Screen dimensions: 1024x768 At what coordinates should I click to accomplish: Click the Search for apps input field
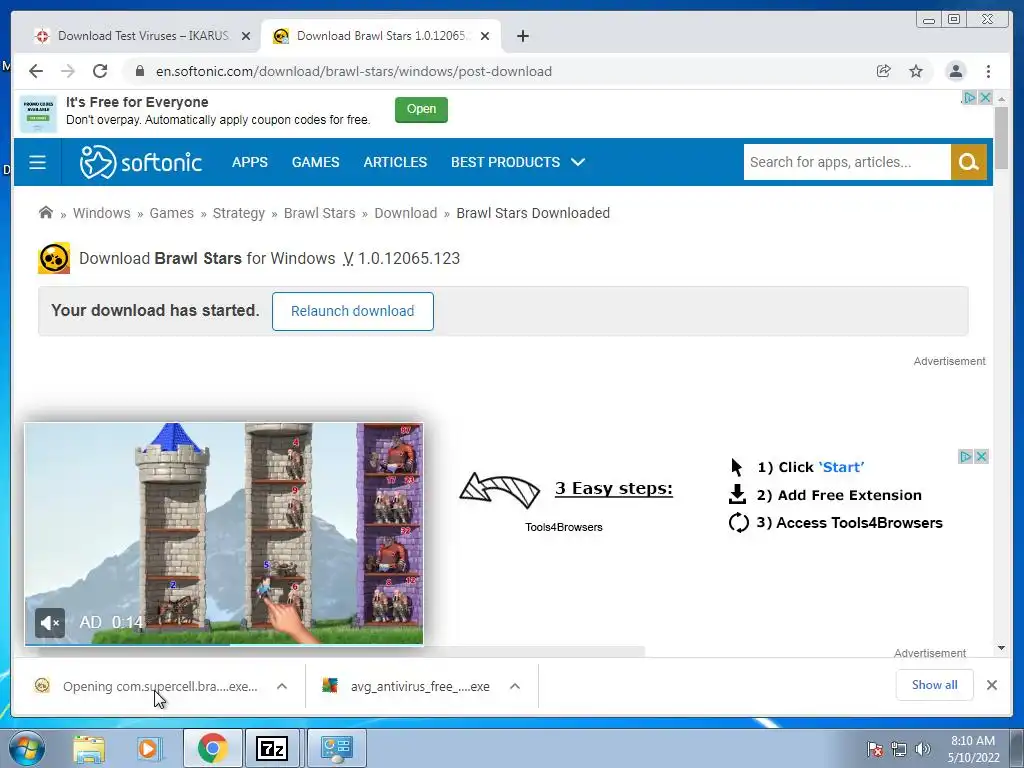[847, 162]
